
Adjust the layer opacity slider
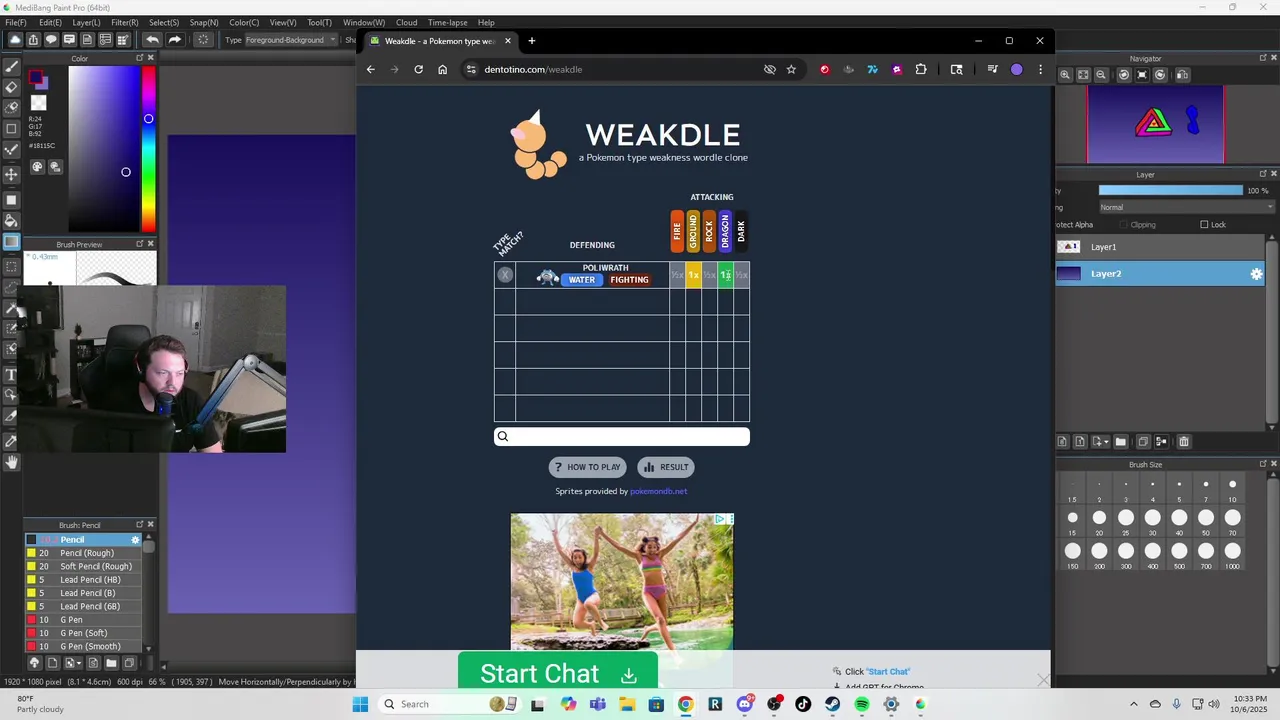pos(1170,190)
